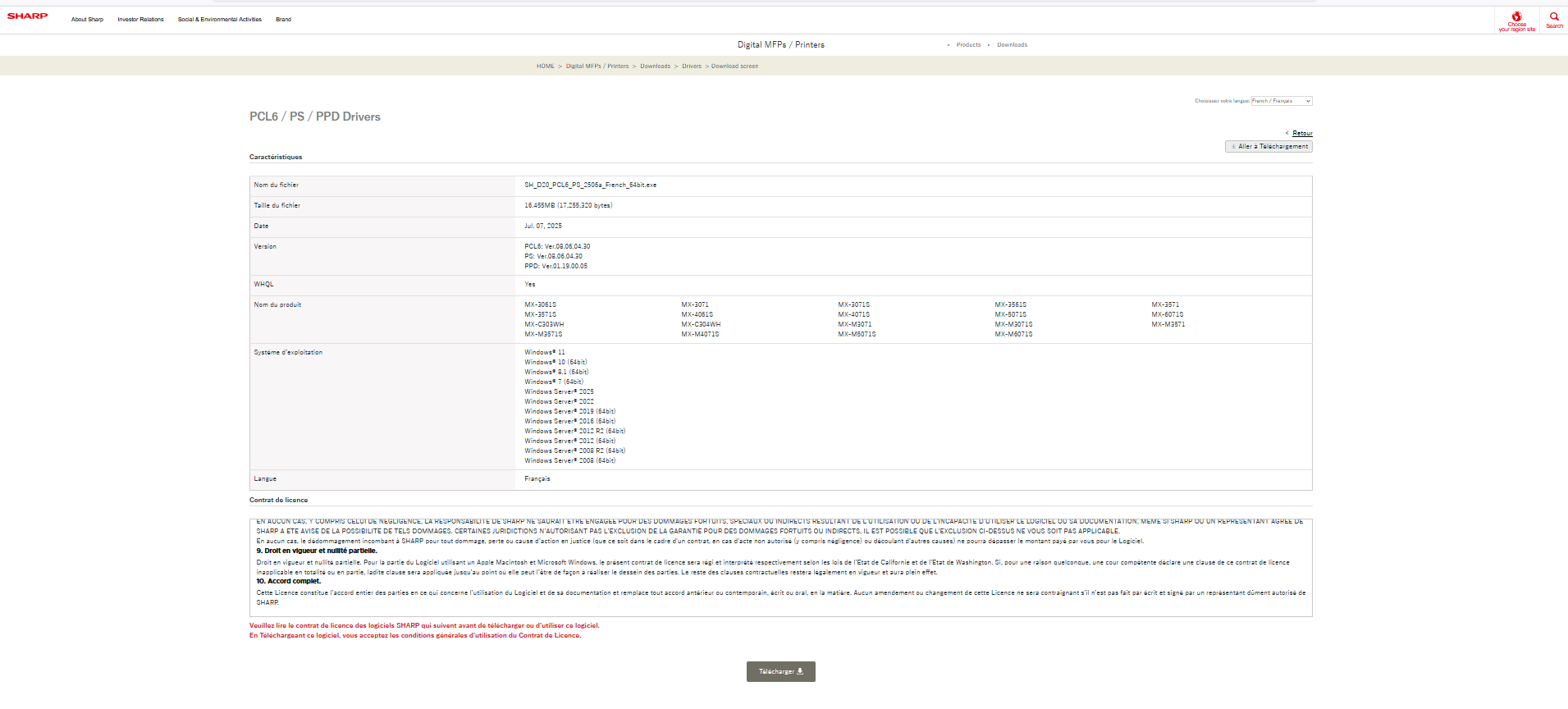Screen dimensions: 1568x709
Task: Click the file size 16.455MB value
Action: (x=568, y=206)
